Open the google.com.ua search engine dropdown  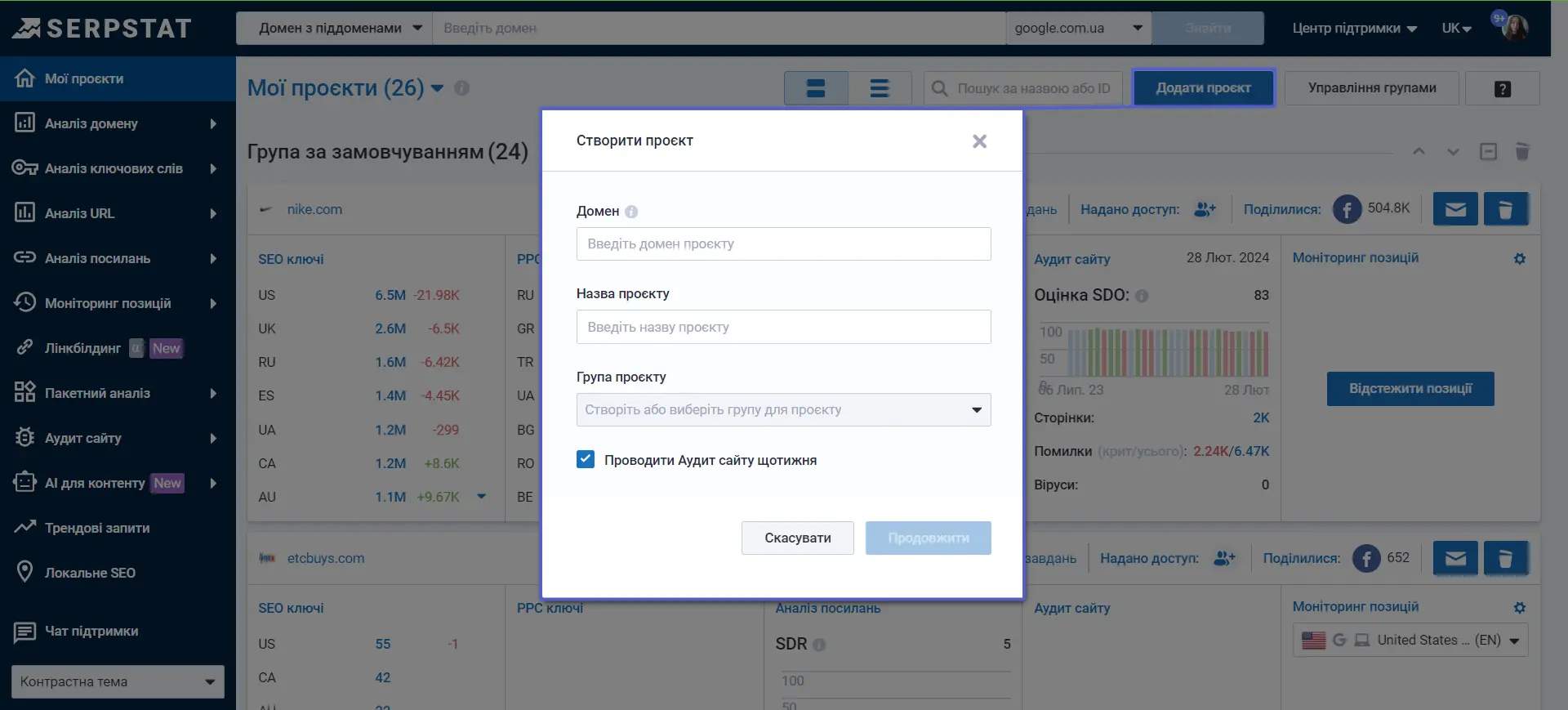click(x=1079, y=28)
